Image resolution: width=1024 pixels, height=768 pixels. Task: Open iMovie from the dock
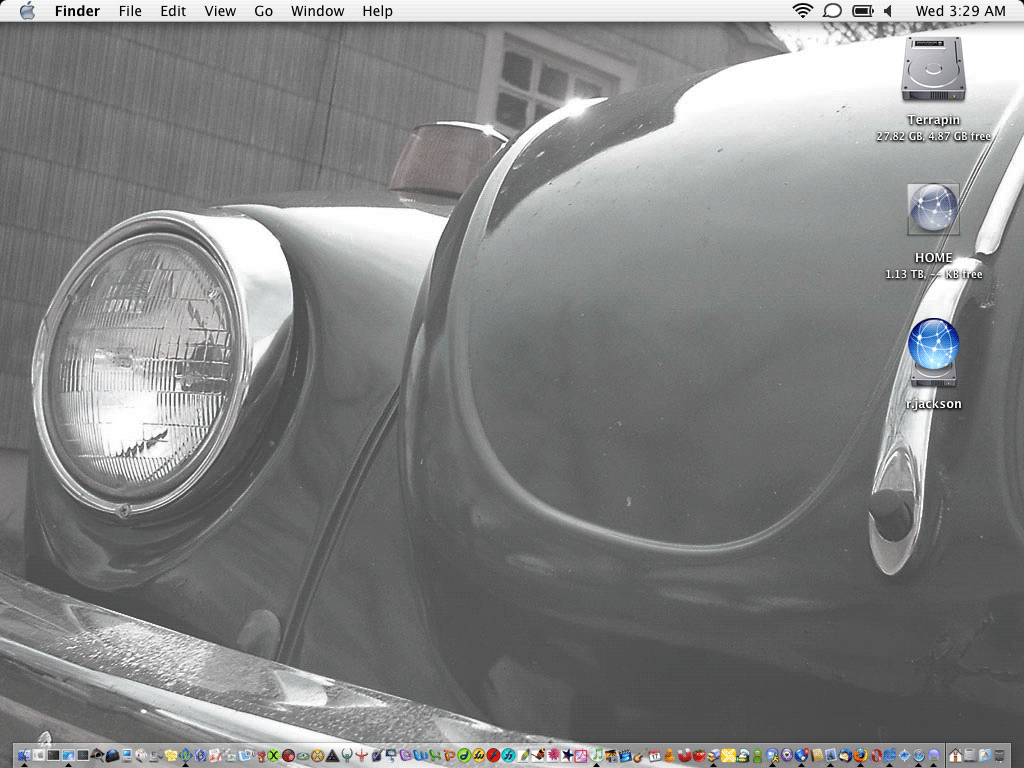pyautogui.click(x=625, y=756)
